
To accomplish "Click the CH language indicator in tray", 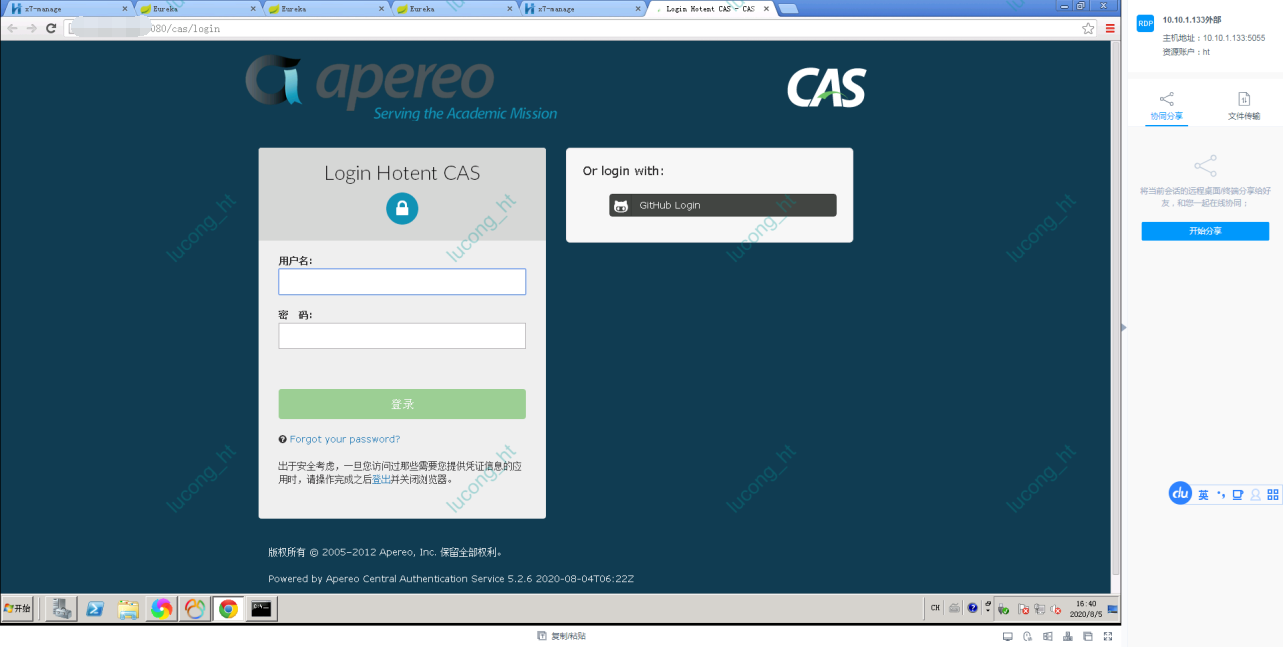I will [935, 608].
